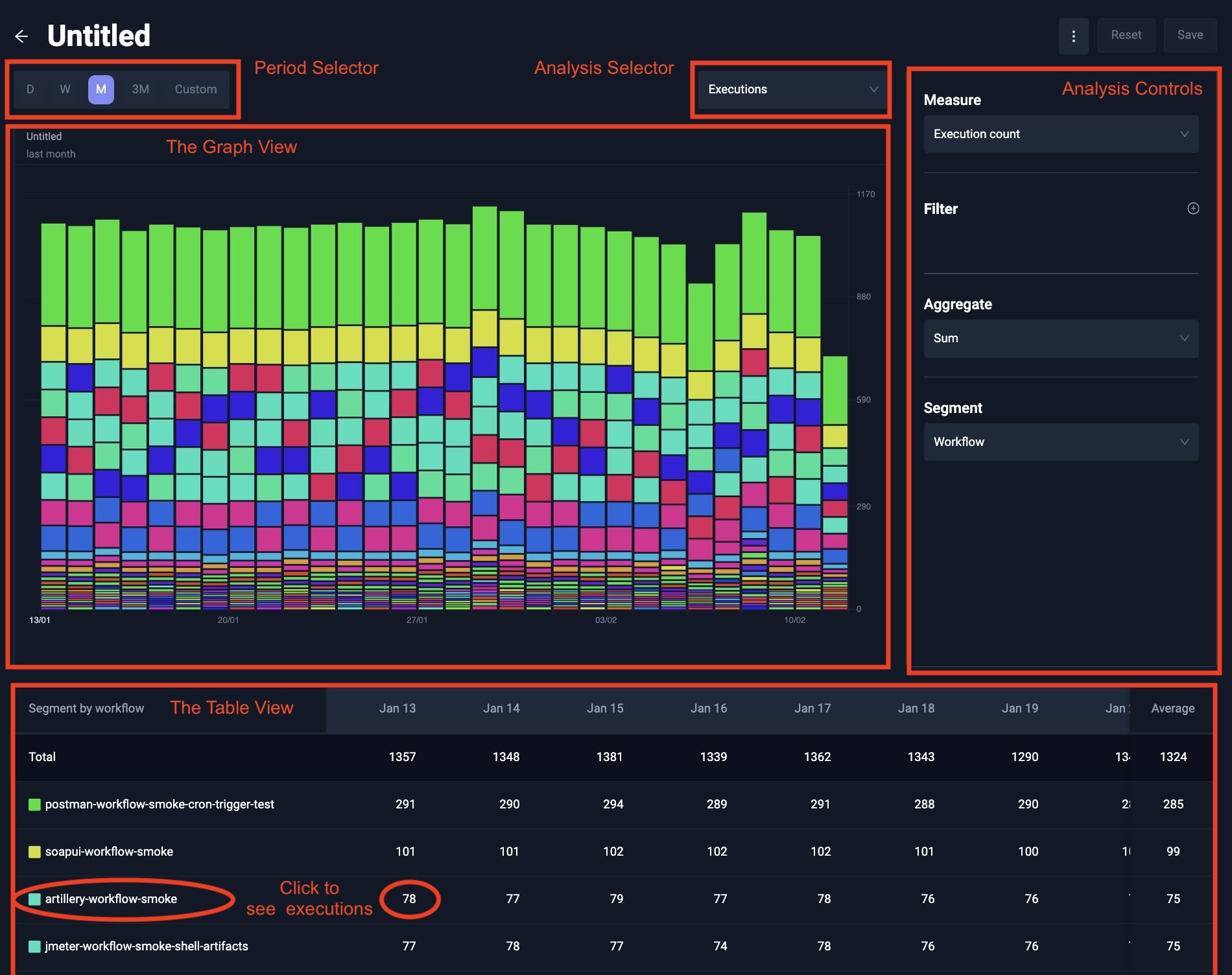
Task: Open the Aggregate Sum dropdown
Action: point(1060,338)
